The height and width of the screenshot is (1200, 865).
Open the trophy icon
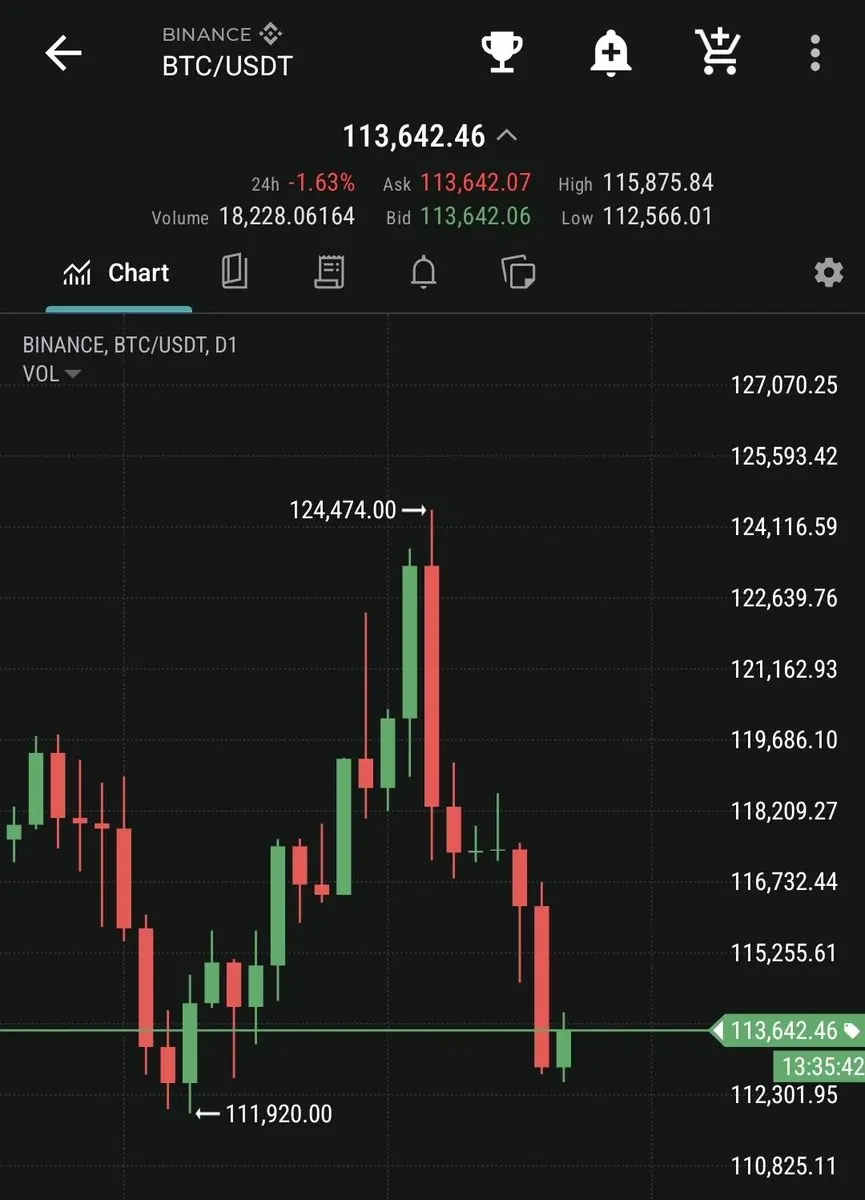pyautogui.click(x=501, y=52)
